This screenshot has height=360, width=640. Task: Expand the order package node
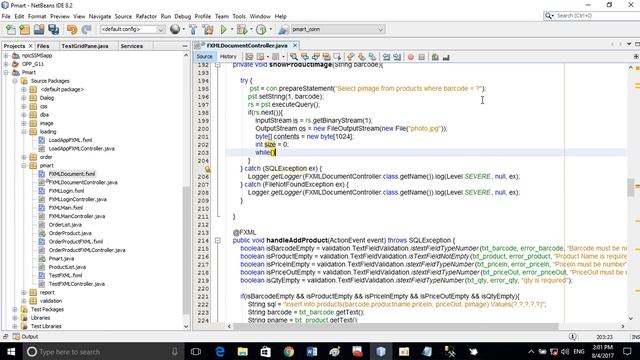[x=24, y=157]
